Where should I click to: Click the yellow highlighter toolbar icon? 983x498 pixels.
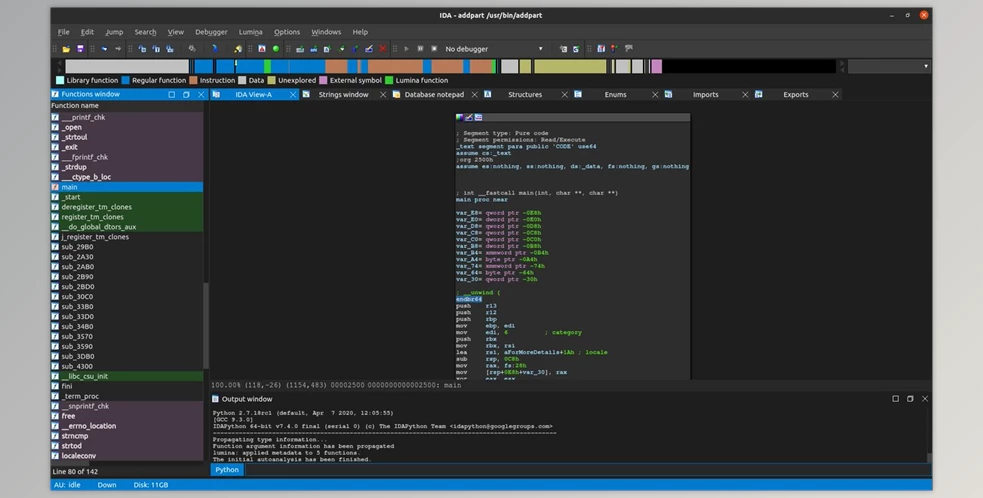238,49
